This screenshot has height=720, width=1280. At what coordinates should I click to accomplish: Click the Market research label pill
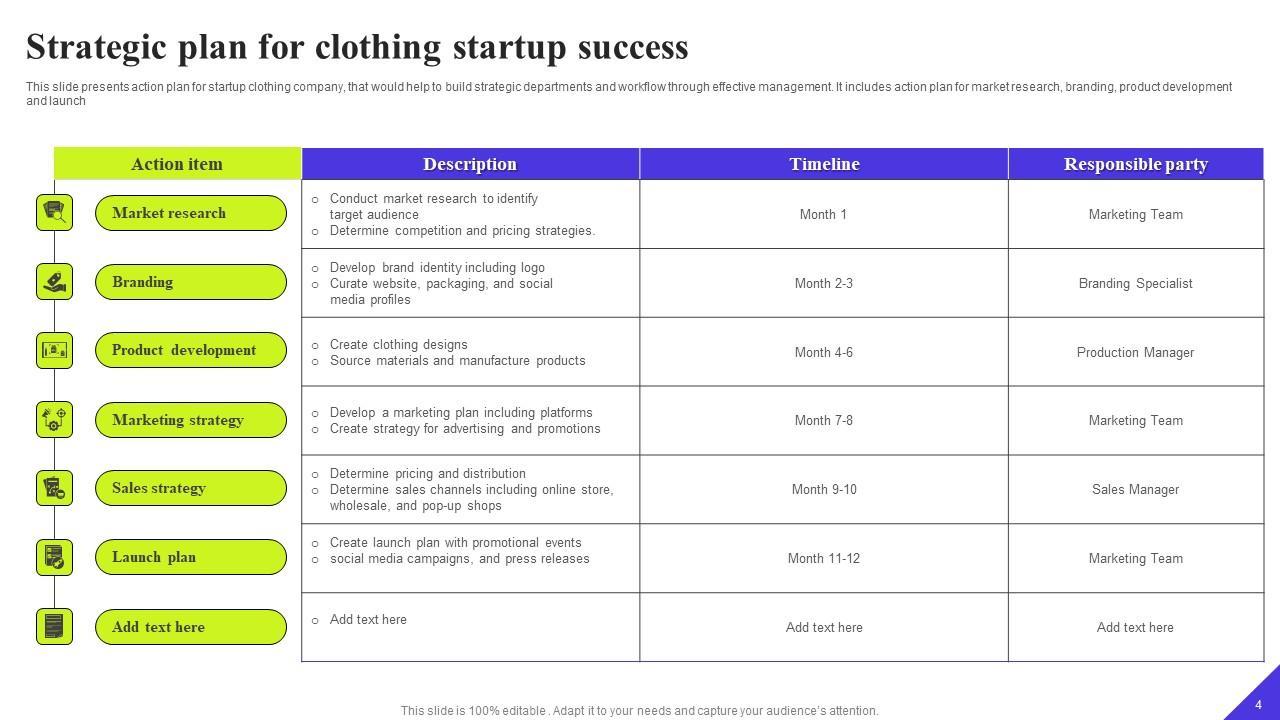tap(190, 213)
